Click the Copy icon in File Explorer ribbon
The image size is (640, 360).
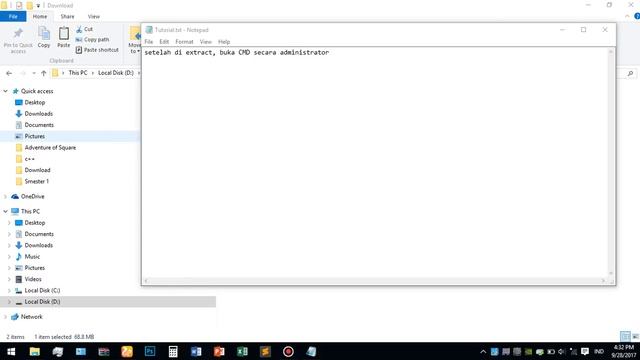[44, 37]
